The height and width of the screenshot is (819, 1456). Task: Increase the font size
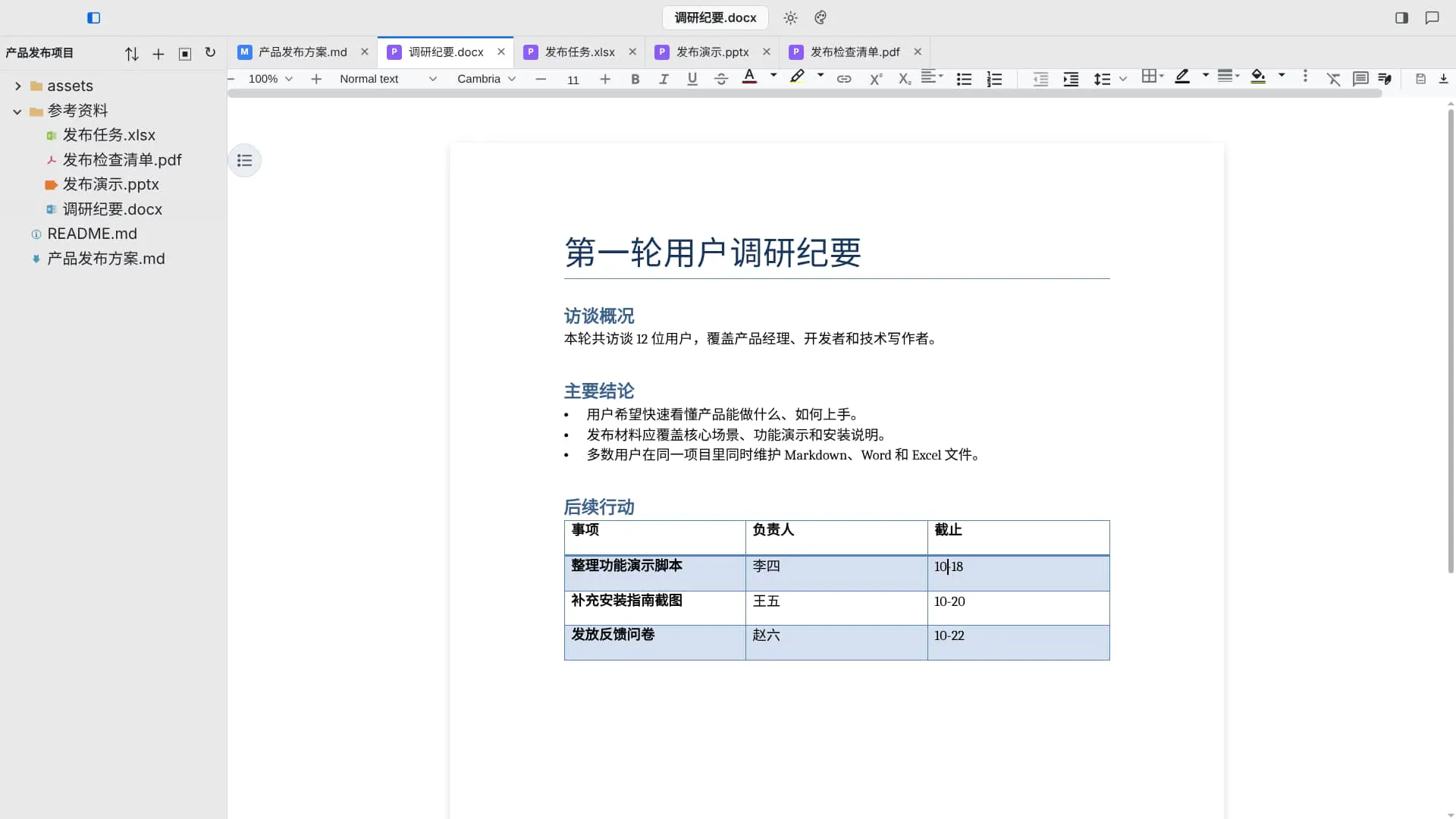(x=604, y=79)
